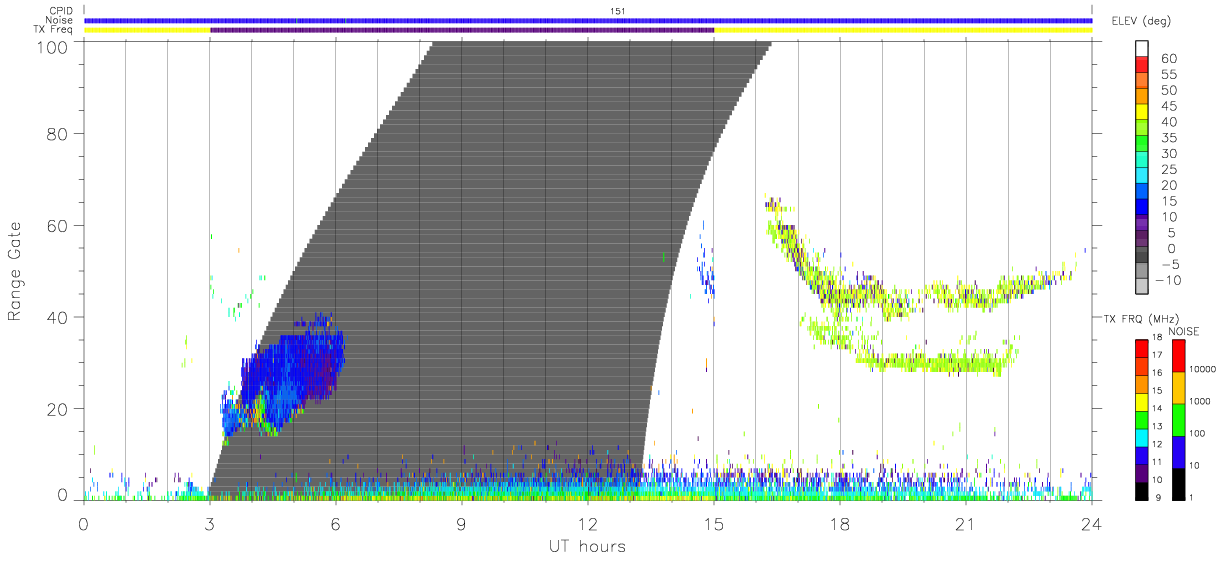Viewport: 1228px width, 567px height.
Task: Click the '-5' label on ELEV colorbar
Action: click(1170, 264)
